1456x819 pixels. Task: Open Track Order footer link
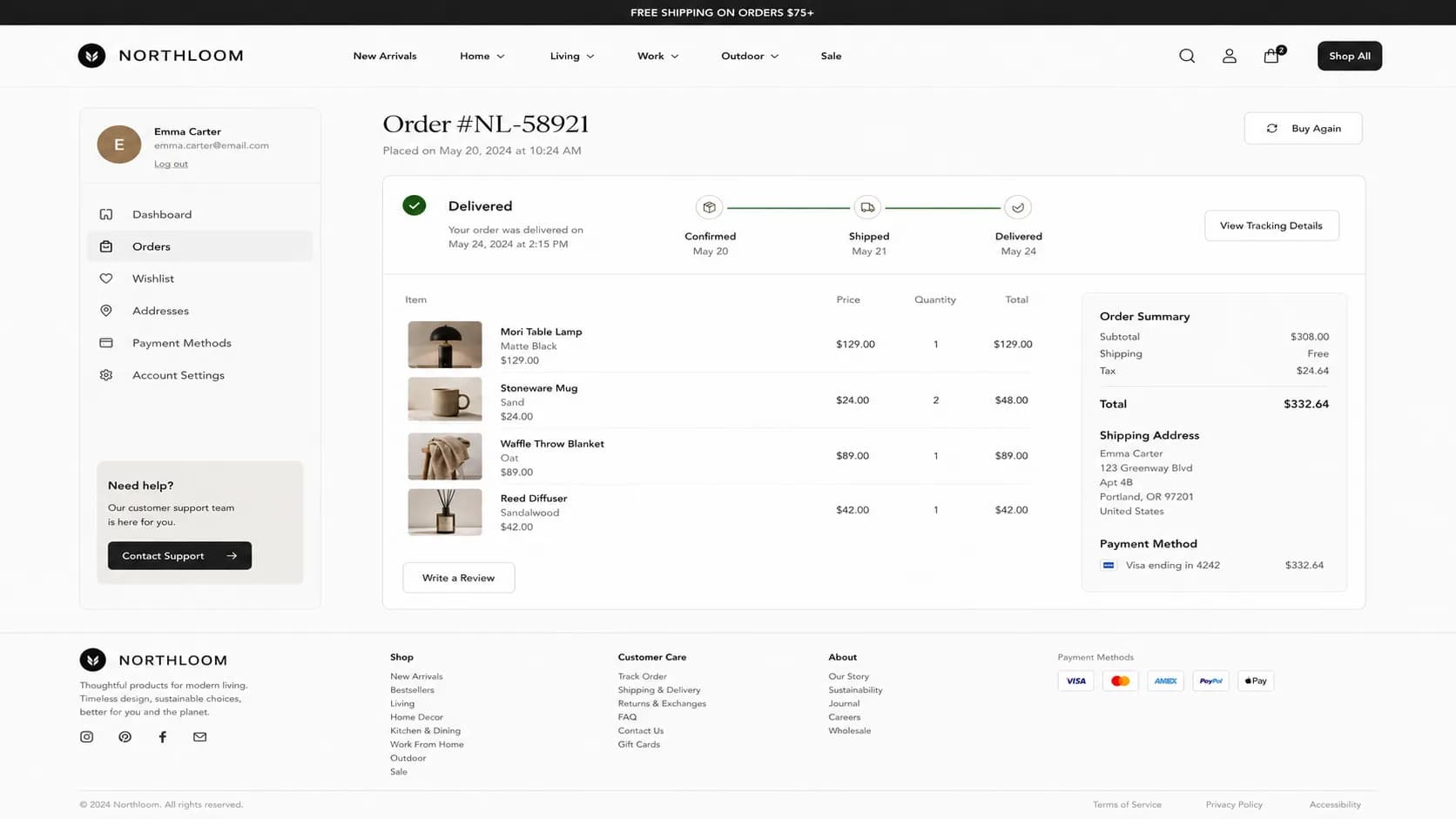tap(642, 676)
